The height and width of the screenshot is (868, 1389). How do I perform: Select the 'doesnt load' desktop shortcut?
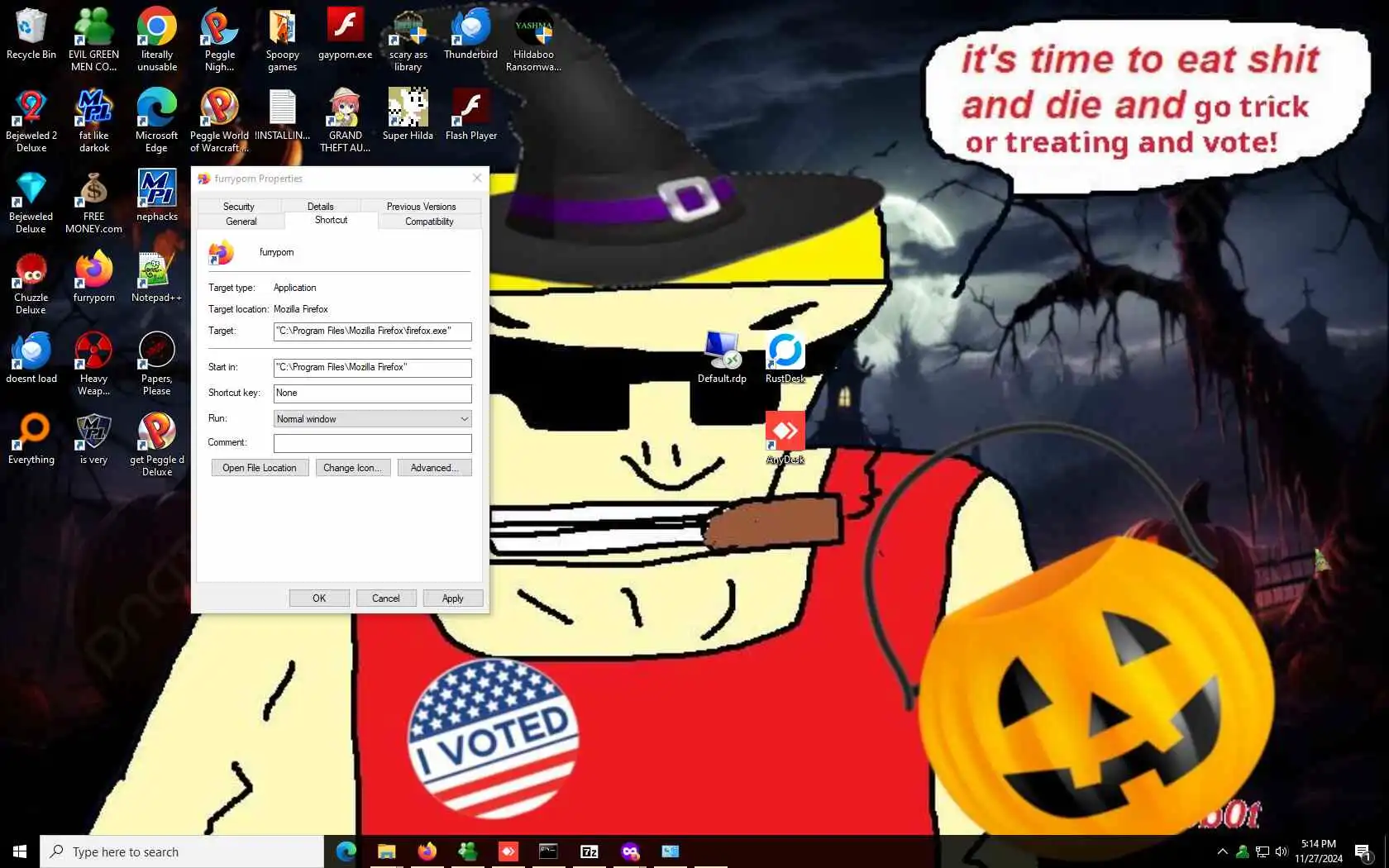click(x=31, y=359)
